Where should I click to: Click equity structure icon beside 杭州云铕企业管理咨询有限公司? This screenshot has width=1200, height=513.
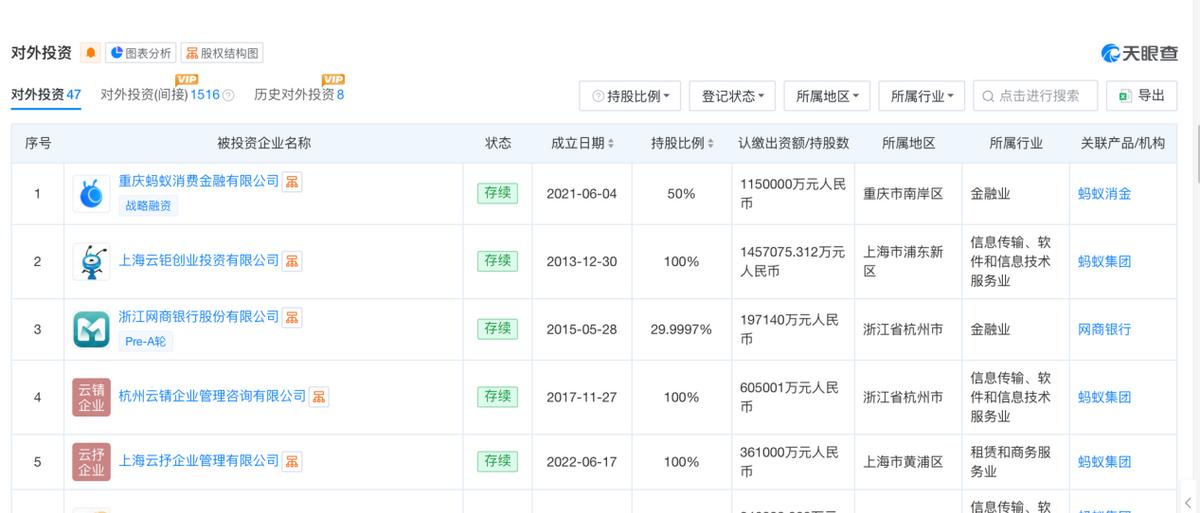tap(319, 397)
